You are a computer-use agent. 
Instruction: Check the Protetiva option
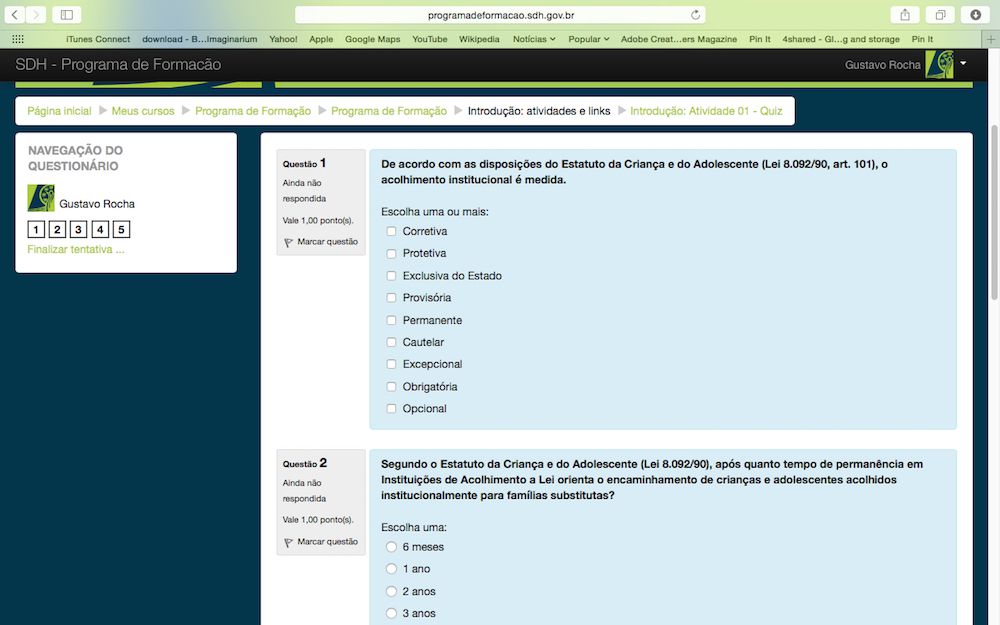pyautogui.click(x=392, y=254)
